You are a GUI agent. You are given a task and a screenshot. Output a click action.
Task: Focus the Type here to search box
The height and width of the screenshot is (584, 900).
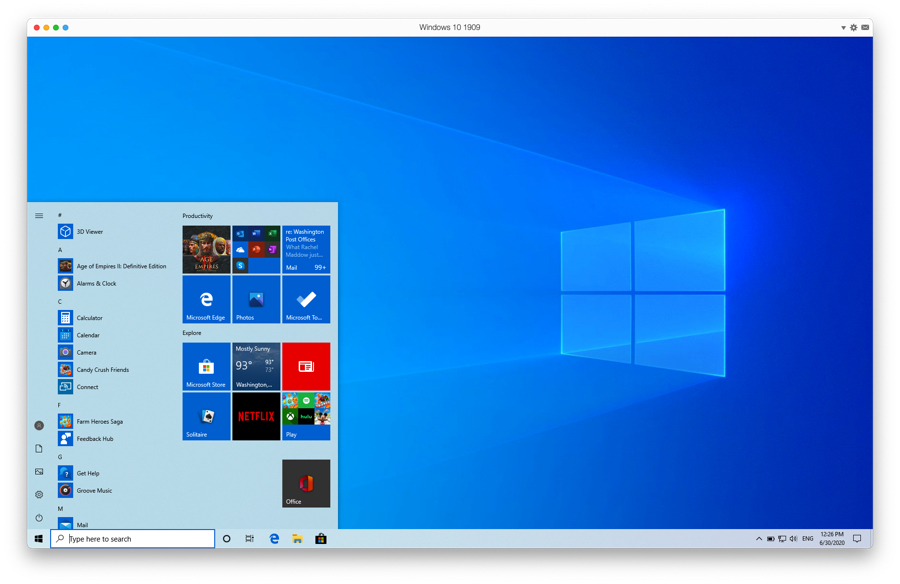pos(133,539)
